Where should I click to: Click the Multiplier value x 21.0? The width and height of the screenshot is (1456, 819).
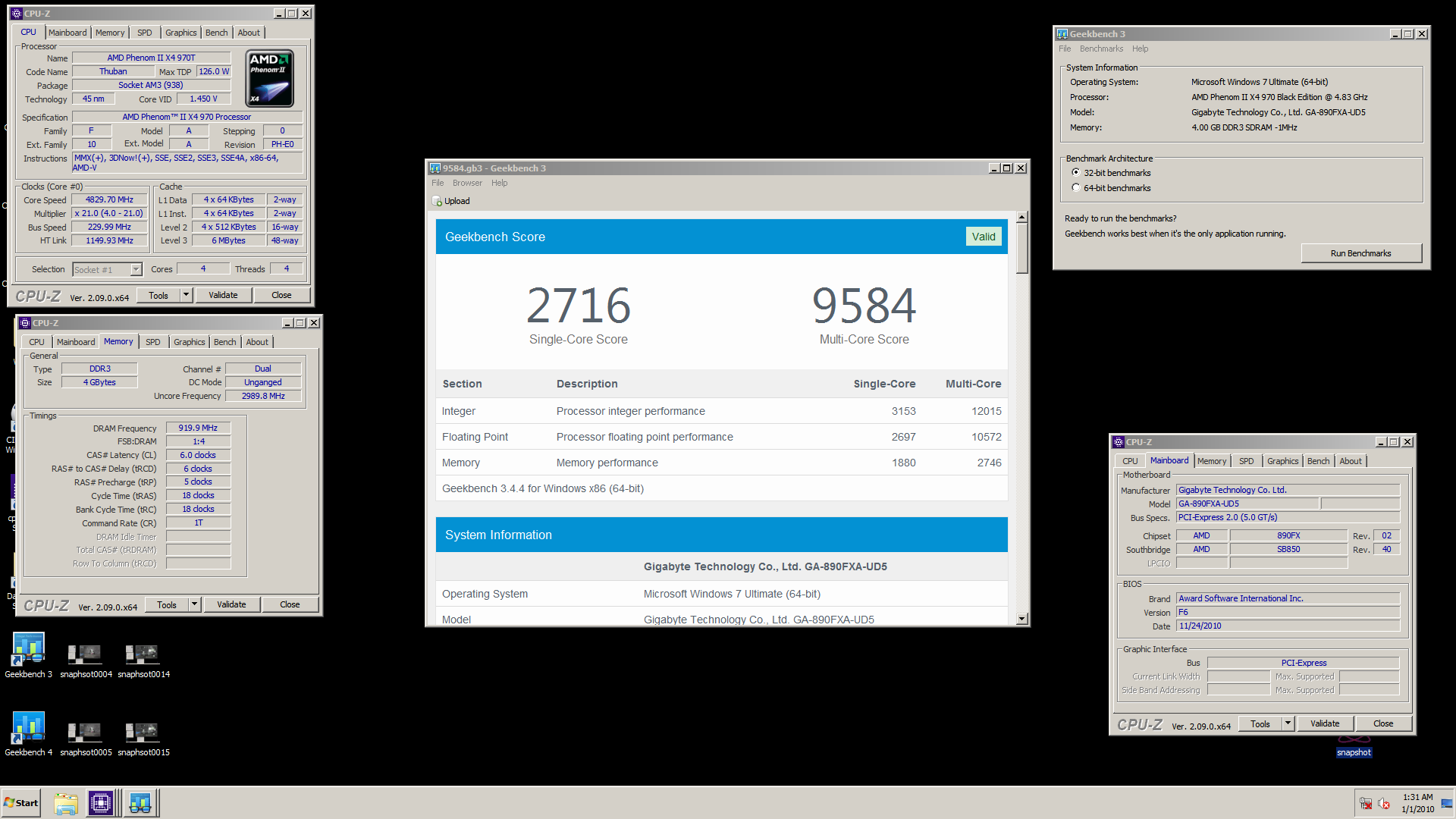point(110,214)
